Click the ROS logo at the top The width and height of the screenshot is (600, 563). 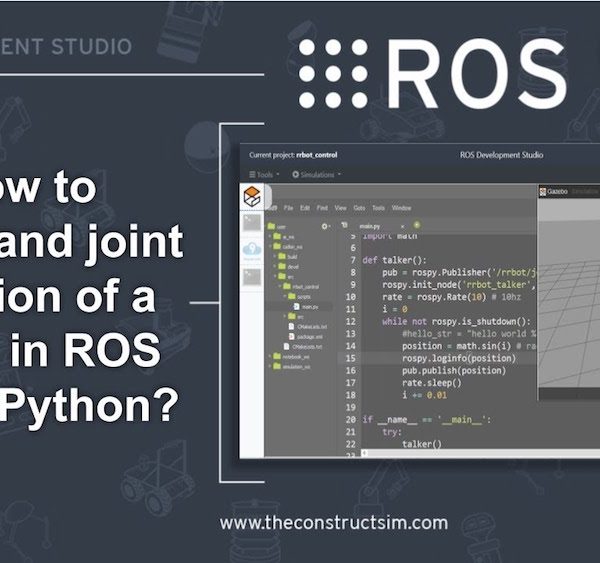tap(432, 73)
